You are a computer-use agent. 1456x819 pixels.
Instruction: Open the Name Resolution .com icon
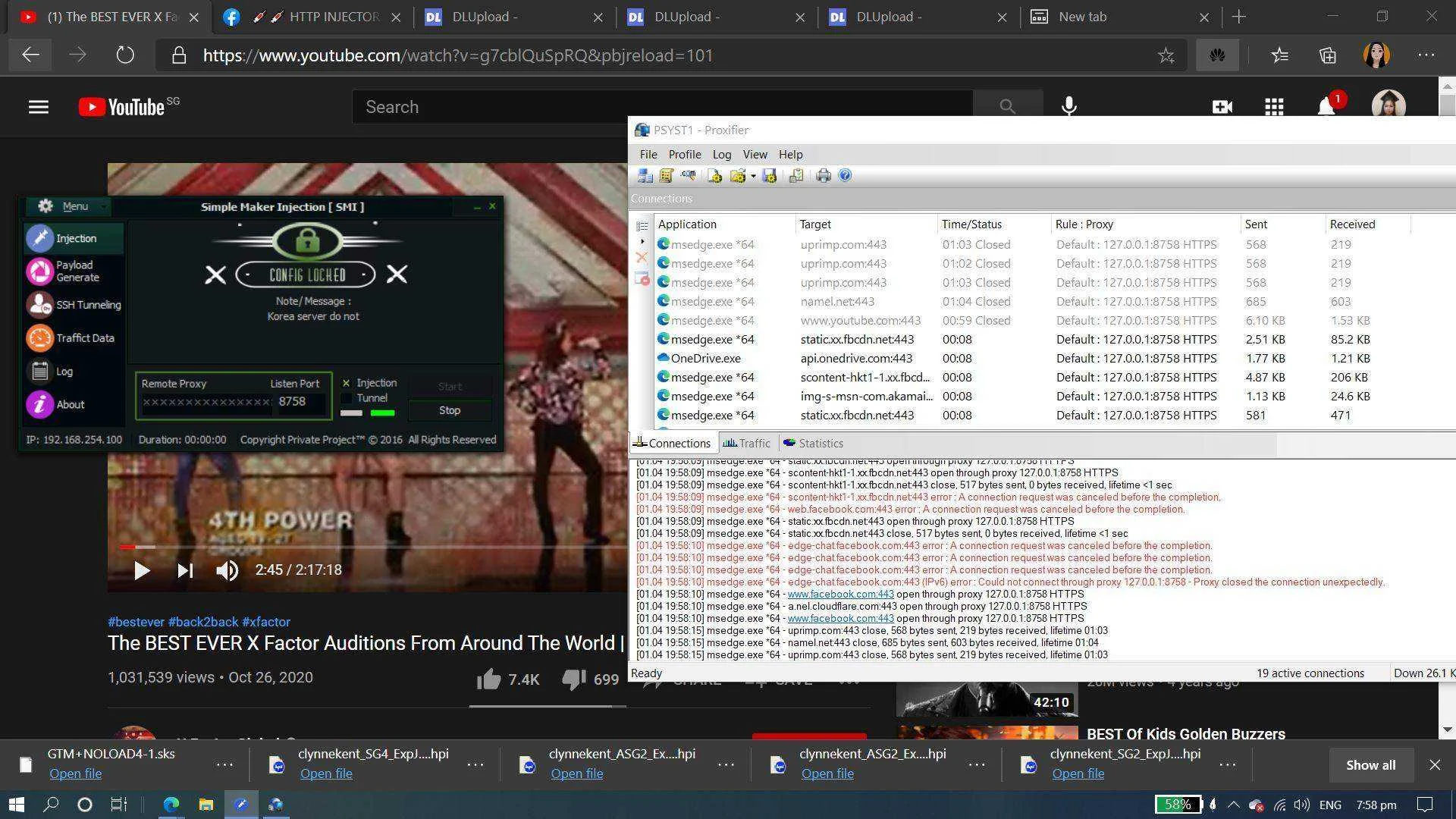pos(688,176)
